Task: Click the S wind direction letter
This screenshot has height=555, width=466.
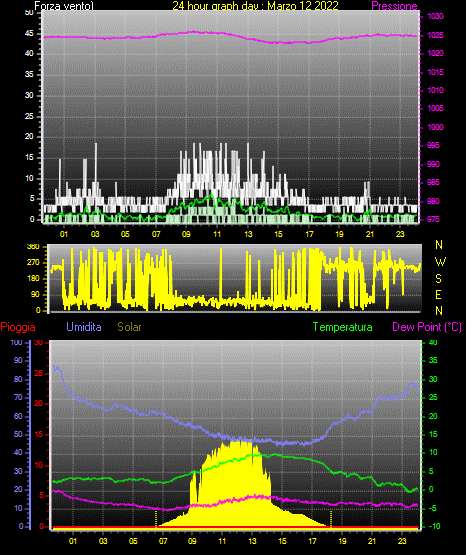Action: (438, 279)
